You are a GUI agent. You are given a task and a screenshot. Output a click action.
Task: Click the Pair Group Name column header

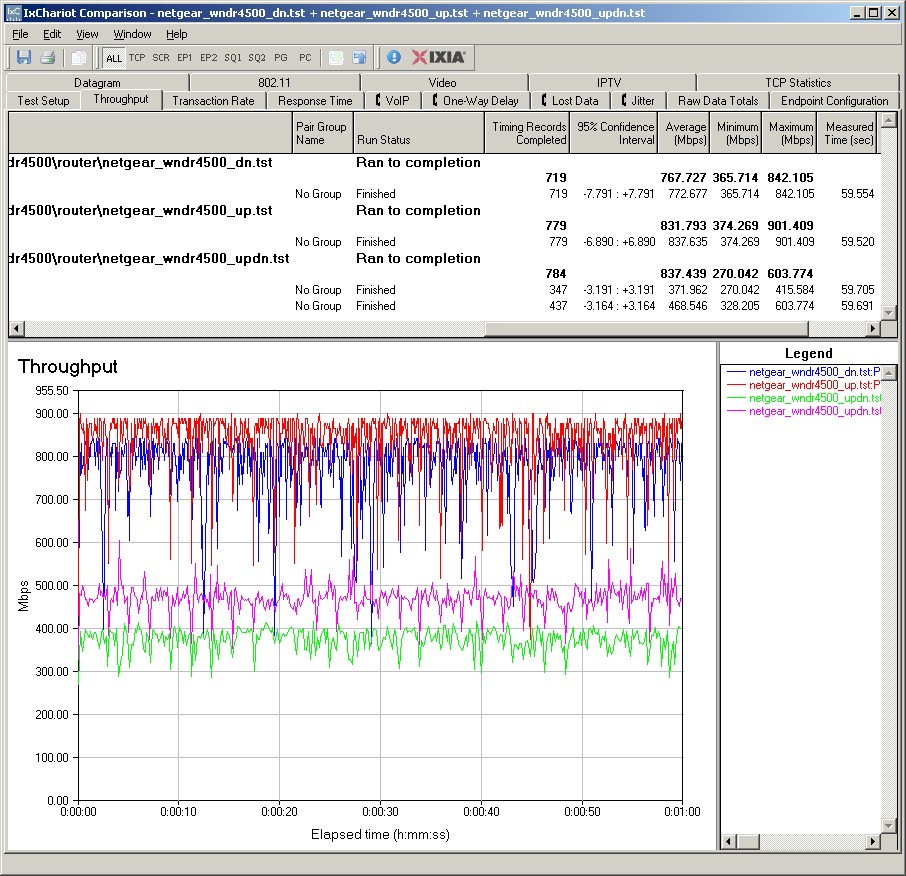[x=322, y=133]
